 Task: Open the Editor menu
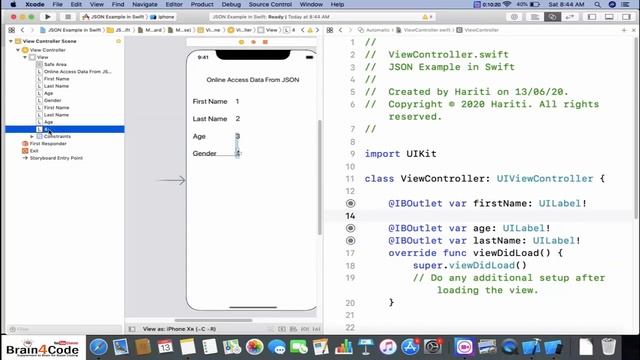pyautogui.click(x=174, y=4)
